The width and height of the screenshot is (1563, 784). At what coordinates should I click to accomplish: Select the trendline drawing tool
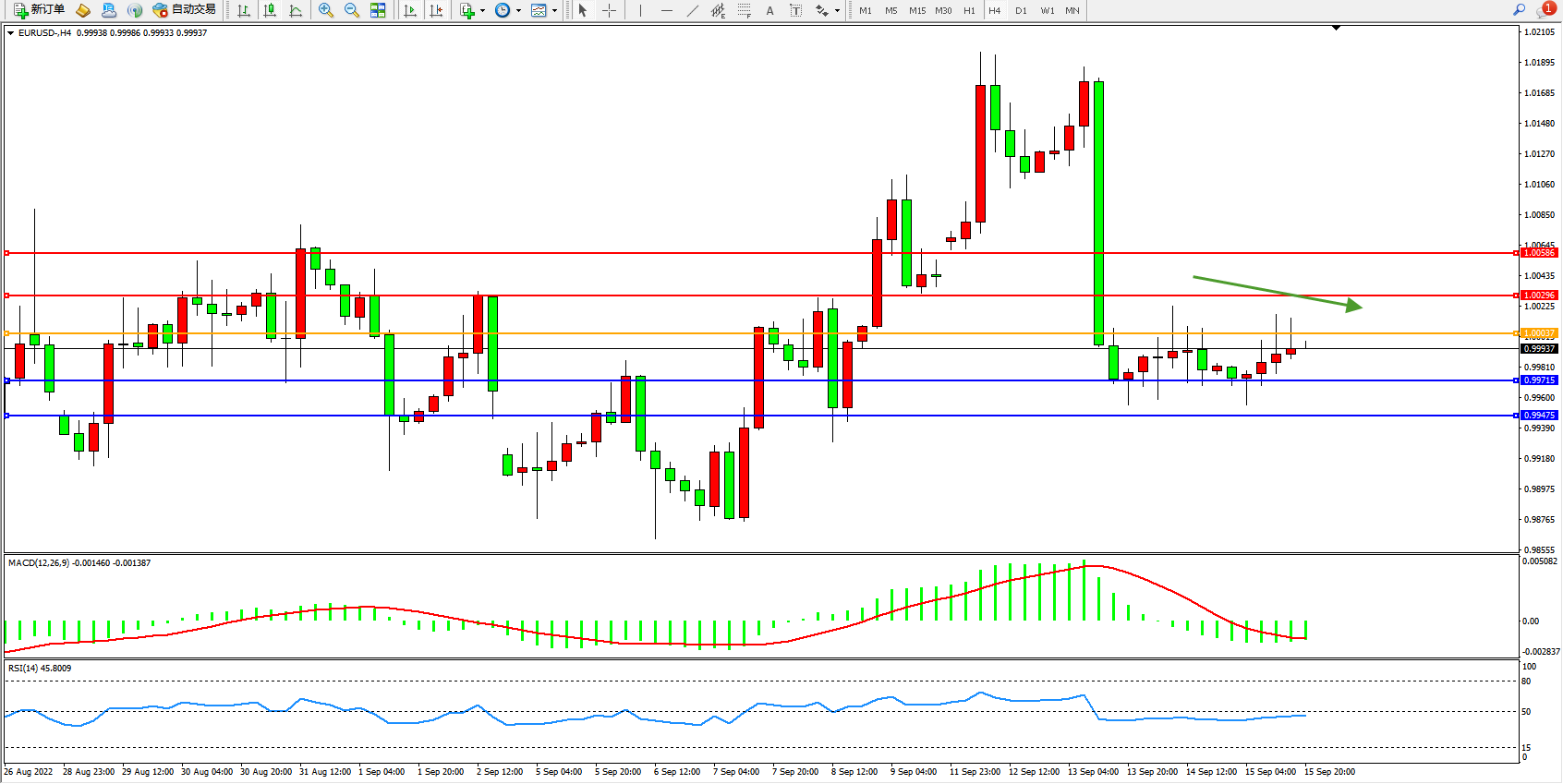coord(692,10)
